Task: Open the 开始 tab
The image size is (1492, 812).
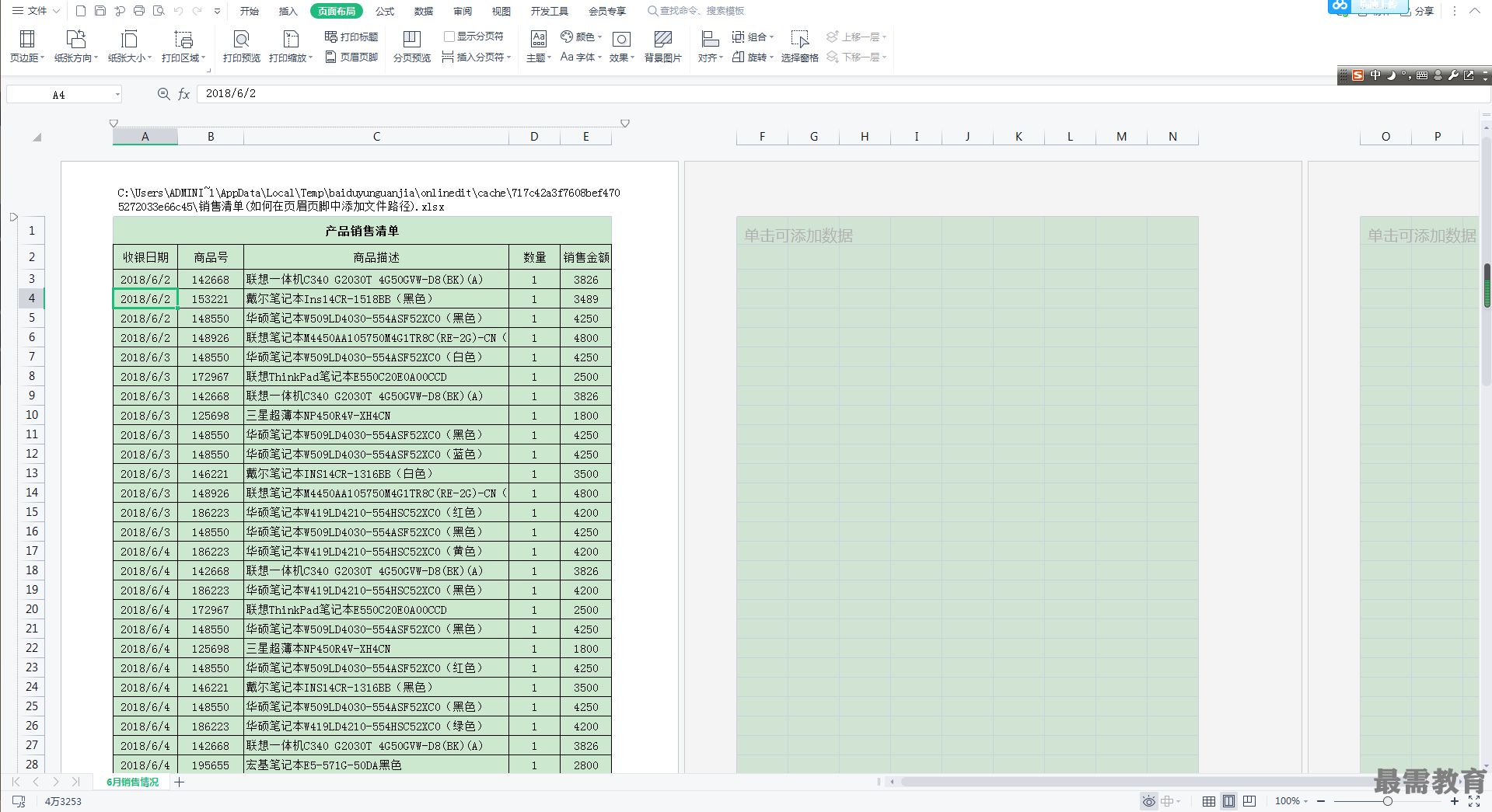Action: [x=249, y=11]
